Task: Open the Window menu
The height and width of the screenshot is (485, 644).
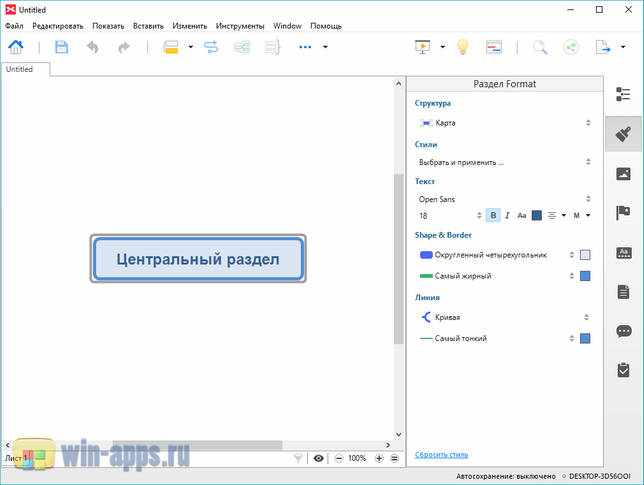Action: [x=287, y=26]
